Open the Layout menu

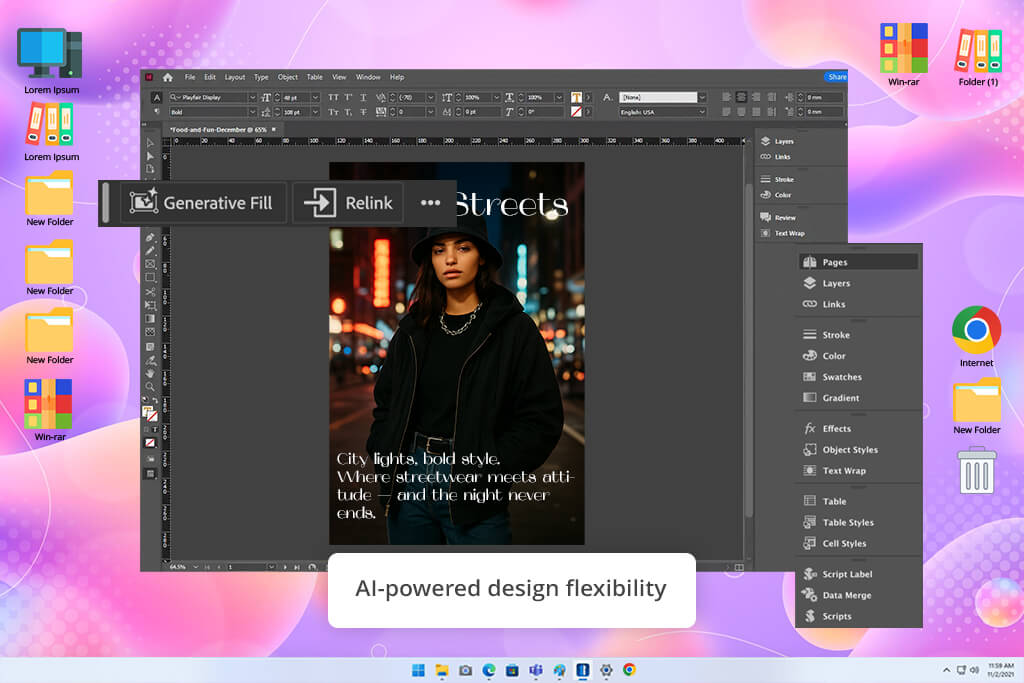coord(234,77)
